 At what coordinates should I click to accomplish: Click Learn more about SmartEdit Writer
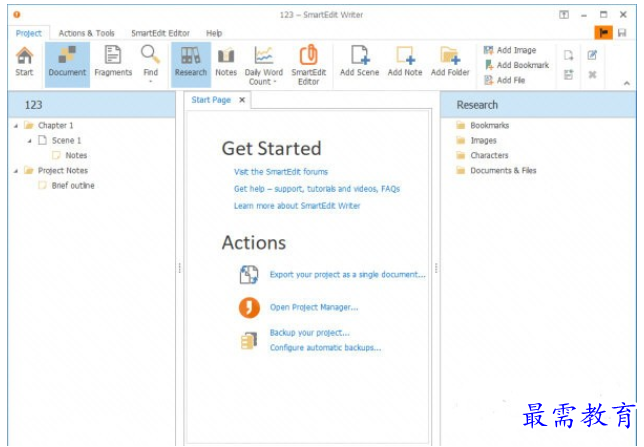tap(297, 206)
